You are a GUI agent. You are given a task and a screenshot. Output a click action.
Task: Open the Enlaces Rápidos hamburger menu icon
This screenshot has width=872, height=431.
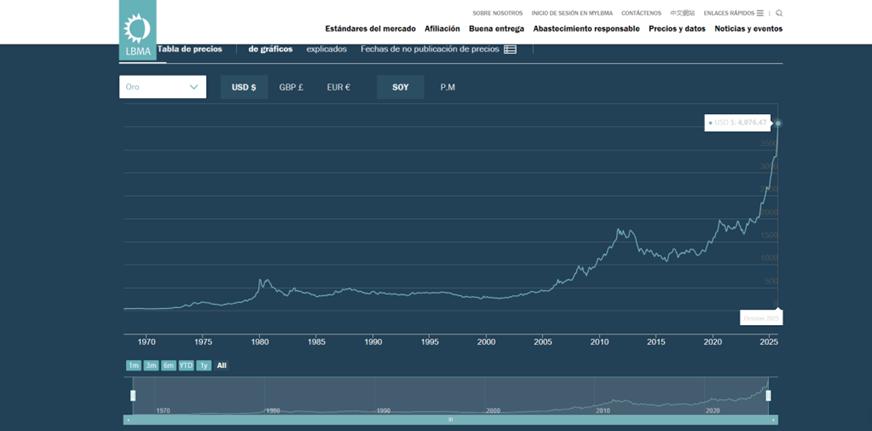(760, 13)
